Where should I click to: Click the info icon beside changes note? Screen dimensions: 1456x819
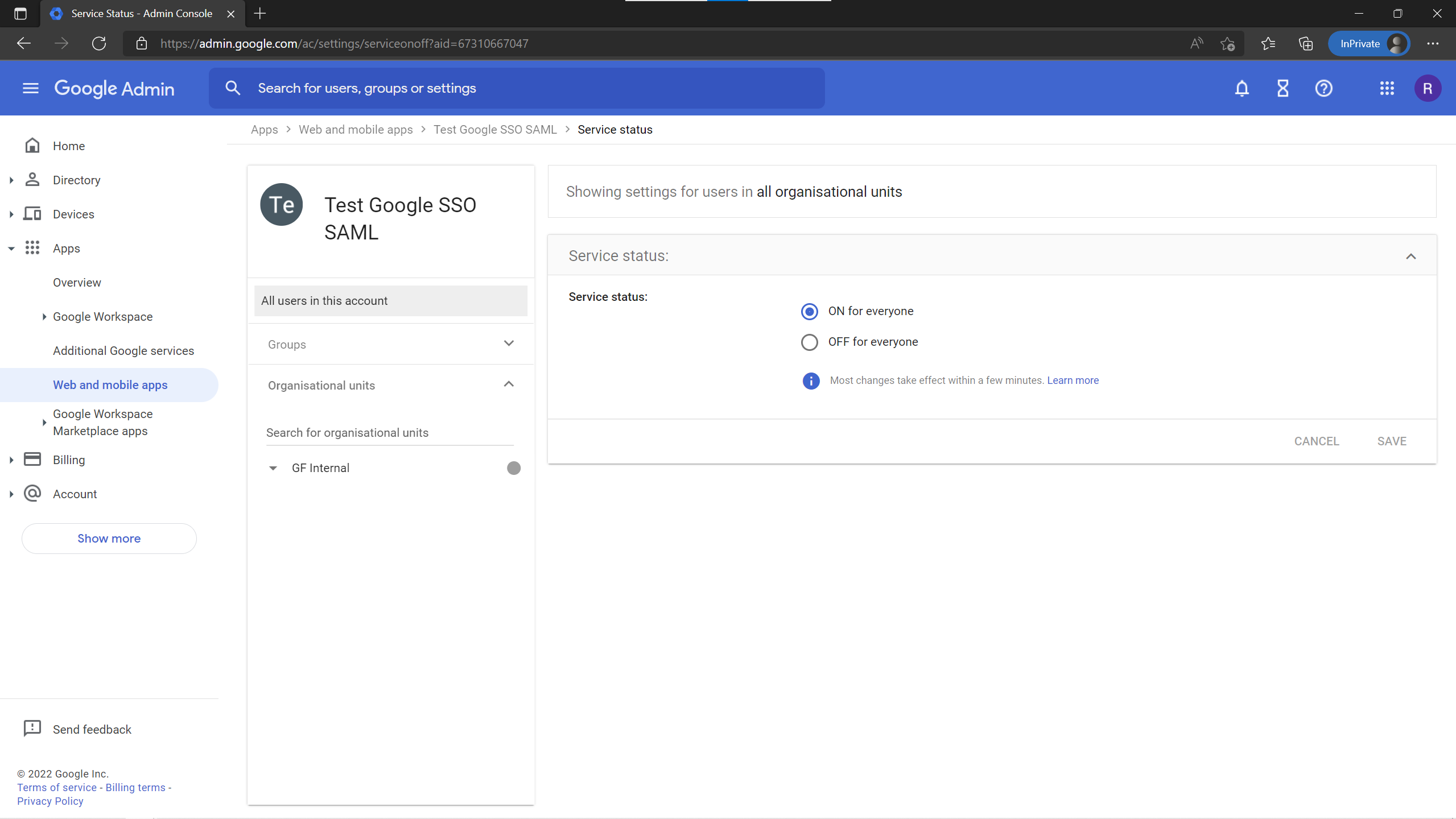pyautogui.click(x=811, y=380)
